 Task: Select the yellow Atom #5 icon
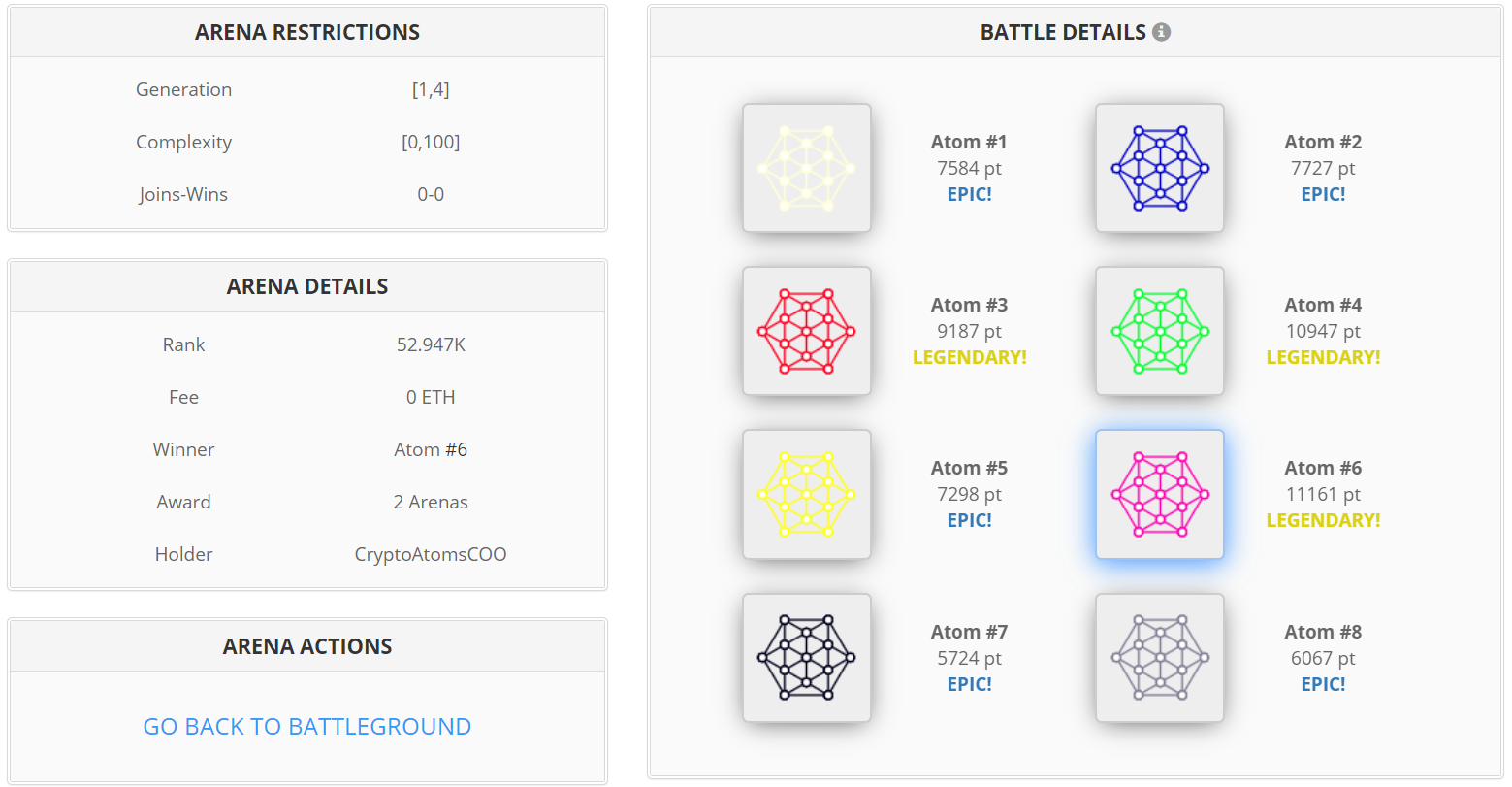tap(807, 494)
